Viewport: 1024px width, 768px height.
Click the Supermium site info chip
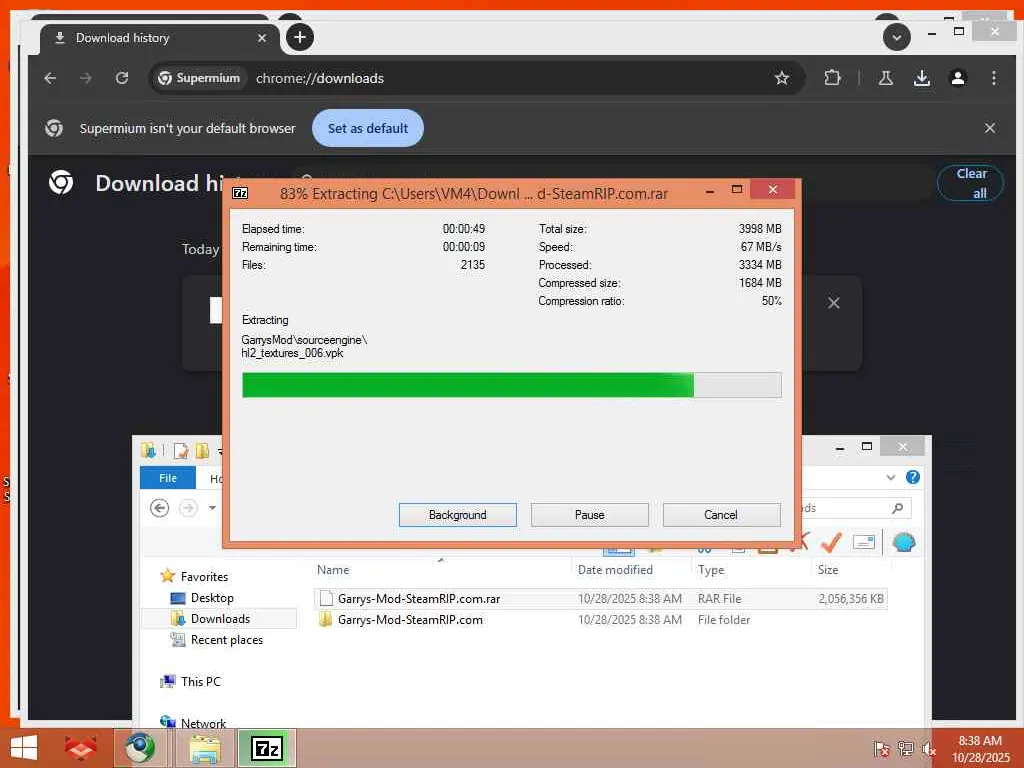coord(200,78)
